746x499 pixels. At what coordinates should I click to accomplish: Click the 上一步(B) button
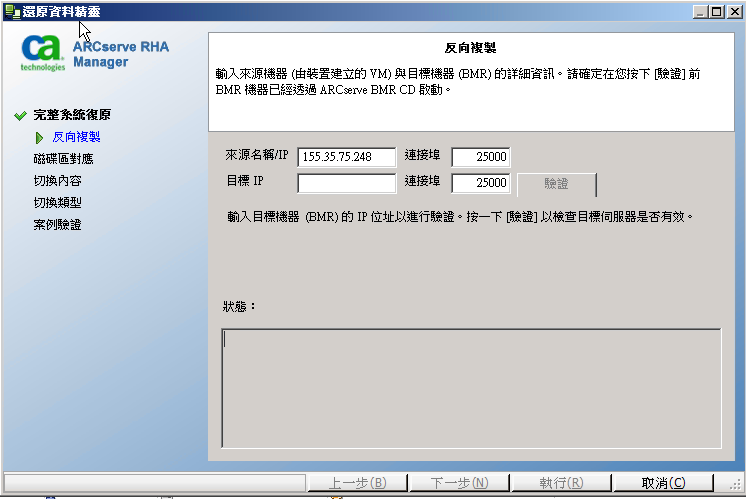coord(358,483)
